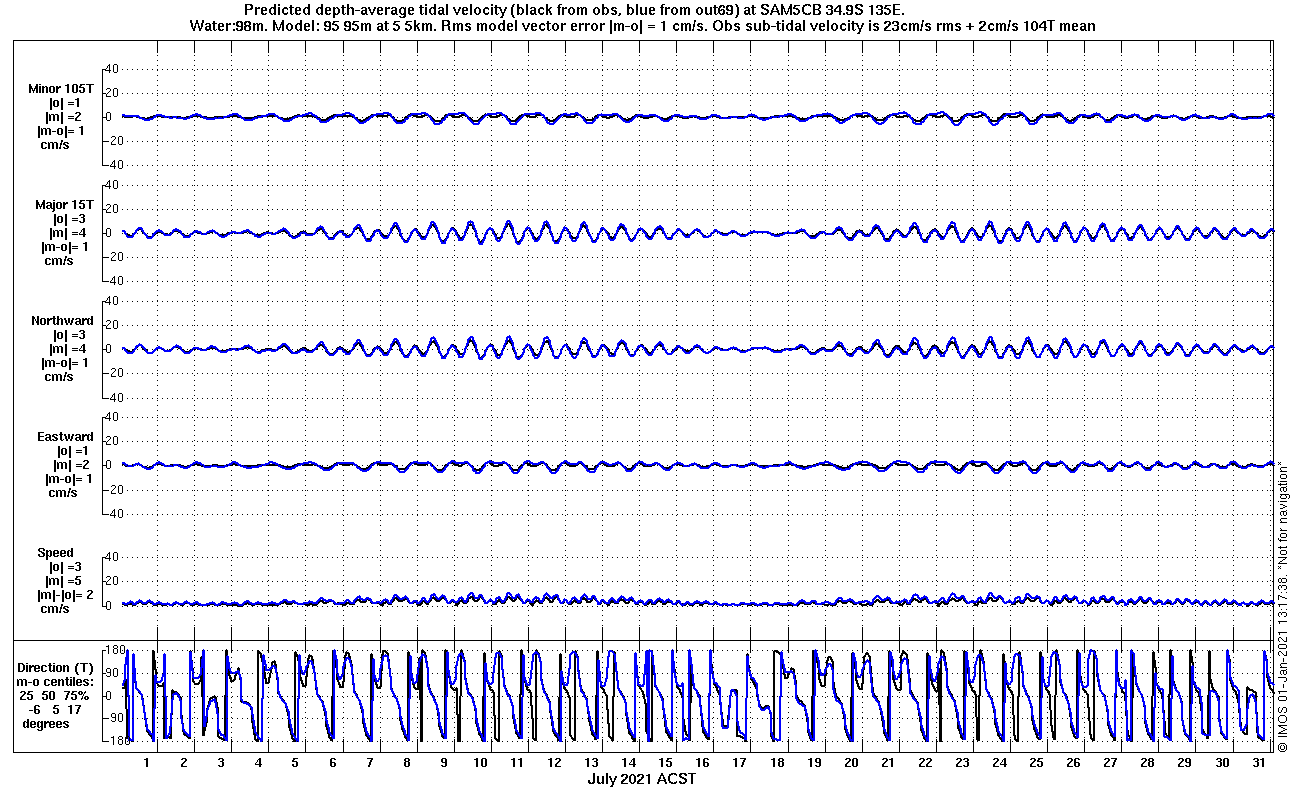Click day '1' on the x-axis
The height and width of the screenshot is (800, 1300).
pos(147,763)
